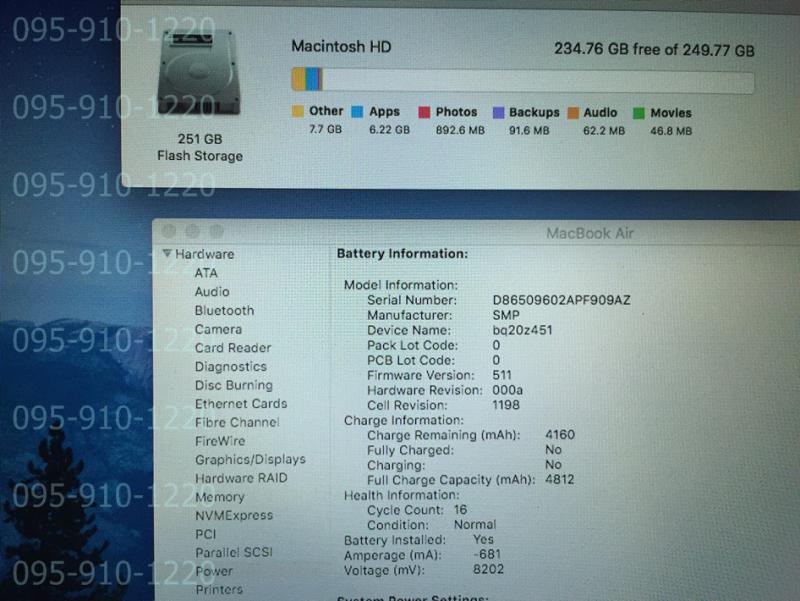The width and height of the screenshot is (800, 601).
Task: Click the blue Apps storage legend swatch
Action: 358,112
